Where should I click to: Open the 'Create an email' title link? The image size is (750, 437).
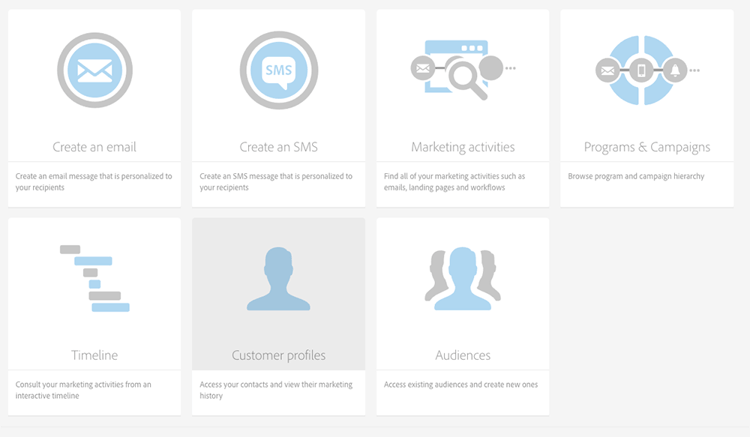(94, 147)
